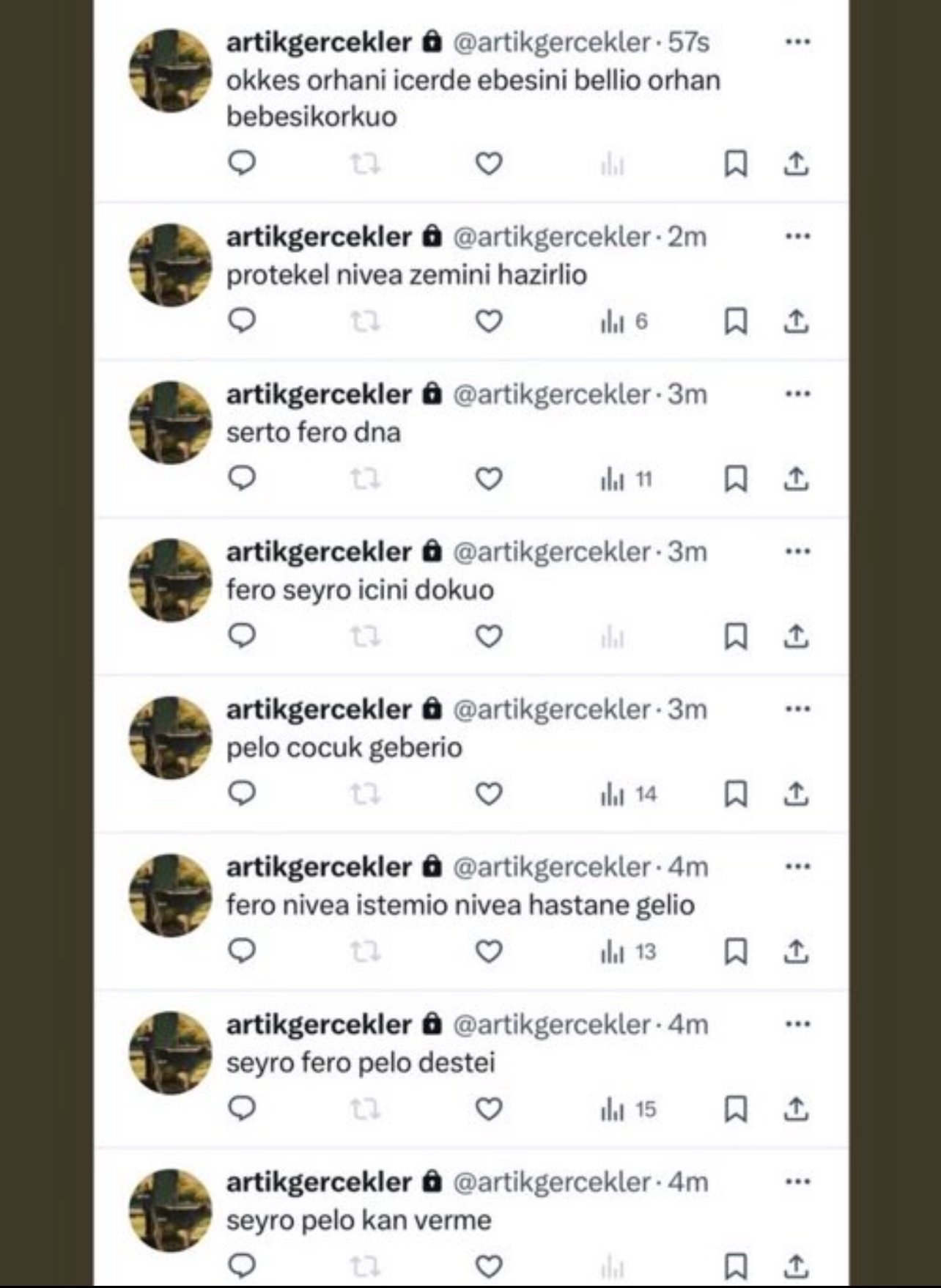941x1288 pixels.
Task: Like the "serto fero dna" tweet
Action: coord(489,479)
